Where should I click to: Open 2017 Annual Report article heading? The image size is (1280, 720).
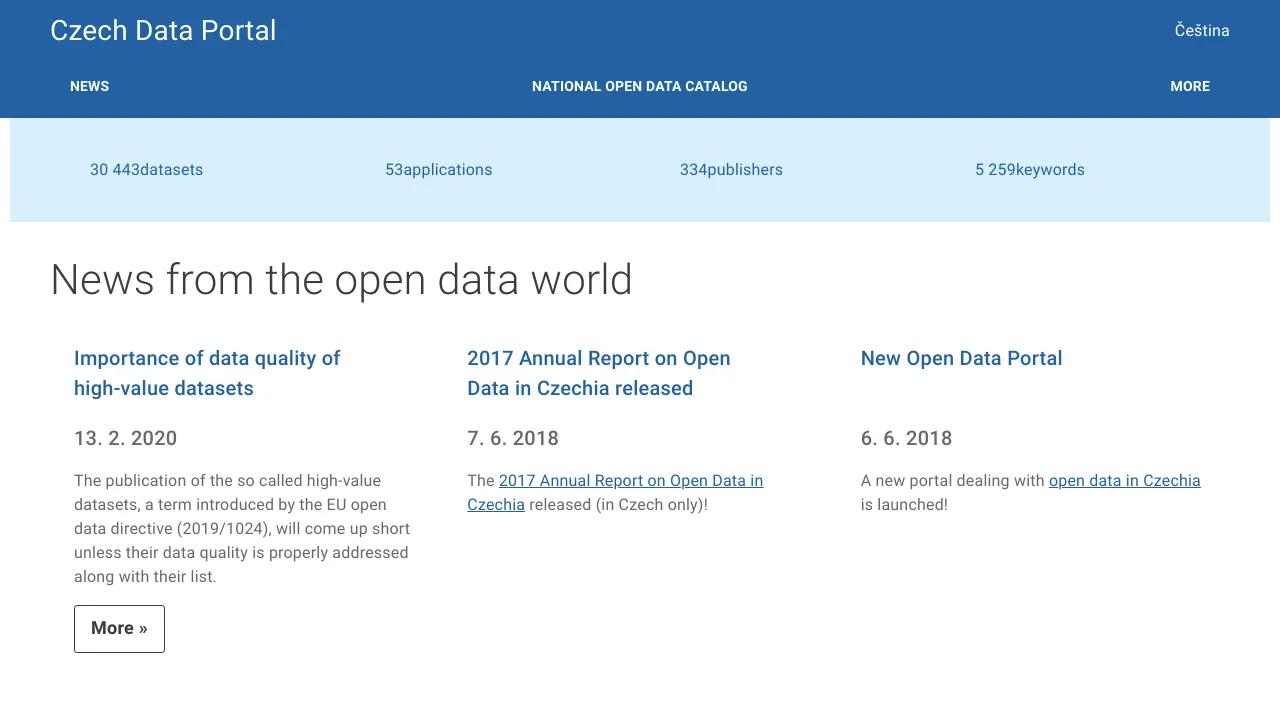coord(599,373)
